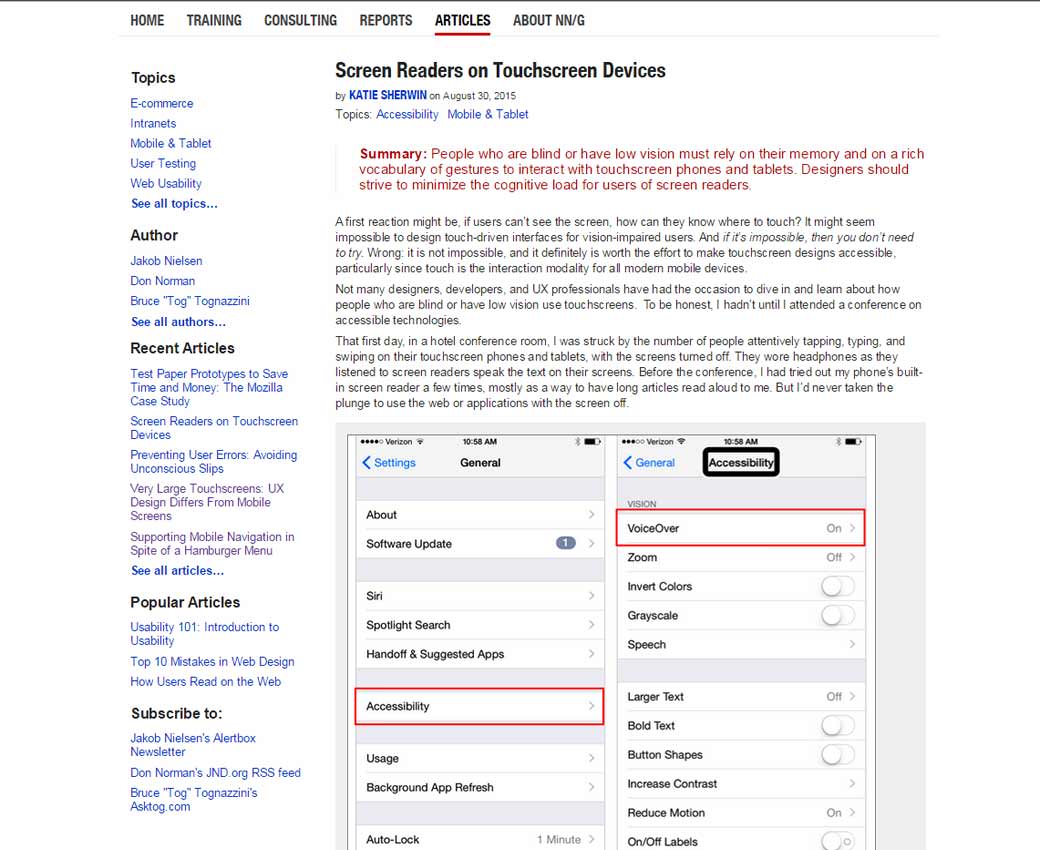Enable Bold Text with its switch
Viewport: 1040px width, 850px height.
[x=838, y=725]
